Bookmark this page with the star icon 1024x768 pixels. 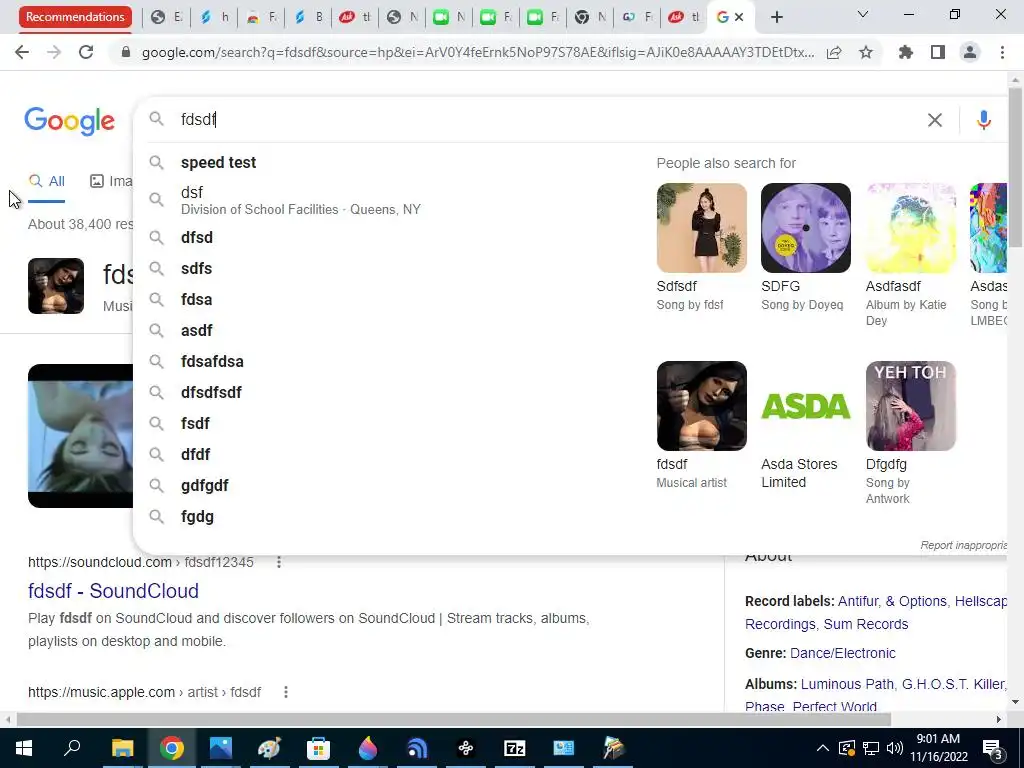coord(866,52)
